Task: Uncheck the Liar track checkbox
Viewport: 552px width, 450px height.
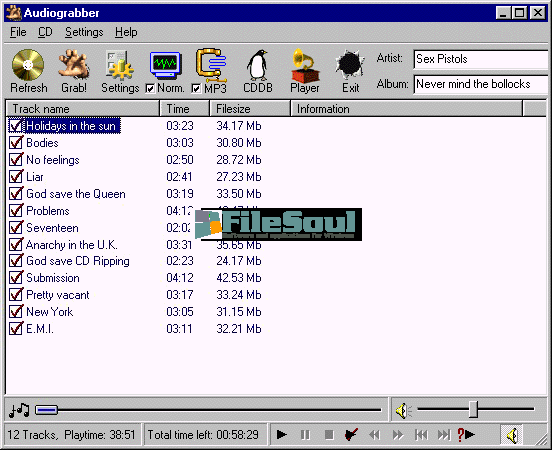Action: (16, 176)
